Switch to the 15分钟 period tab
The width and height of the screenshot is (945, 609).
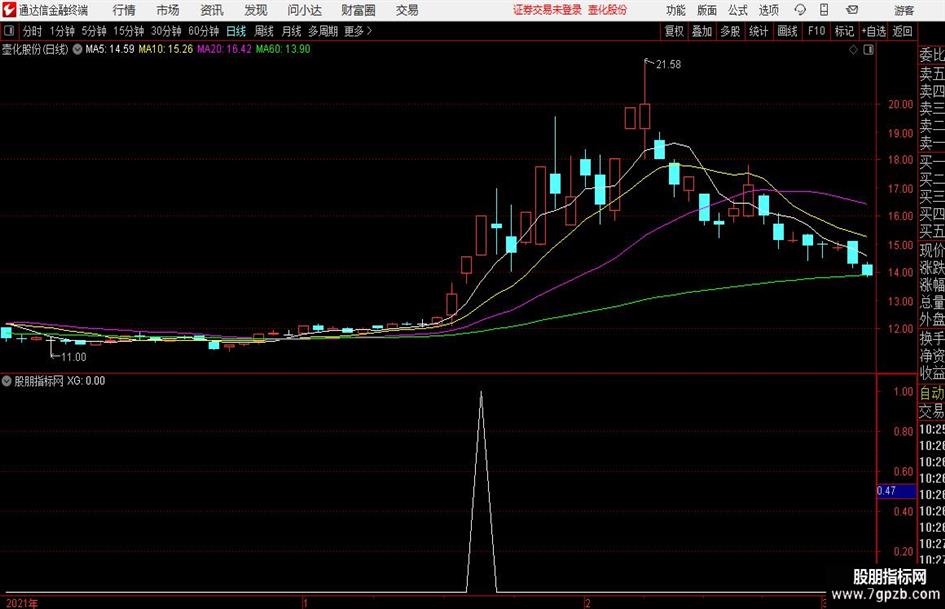128,31
